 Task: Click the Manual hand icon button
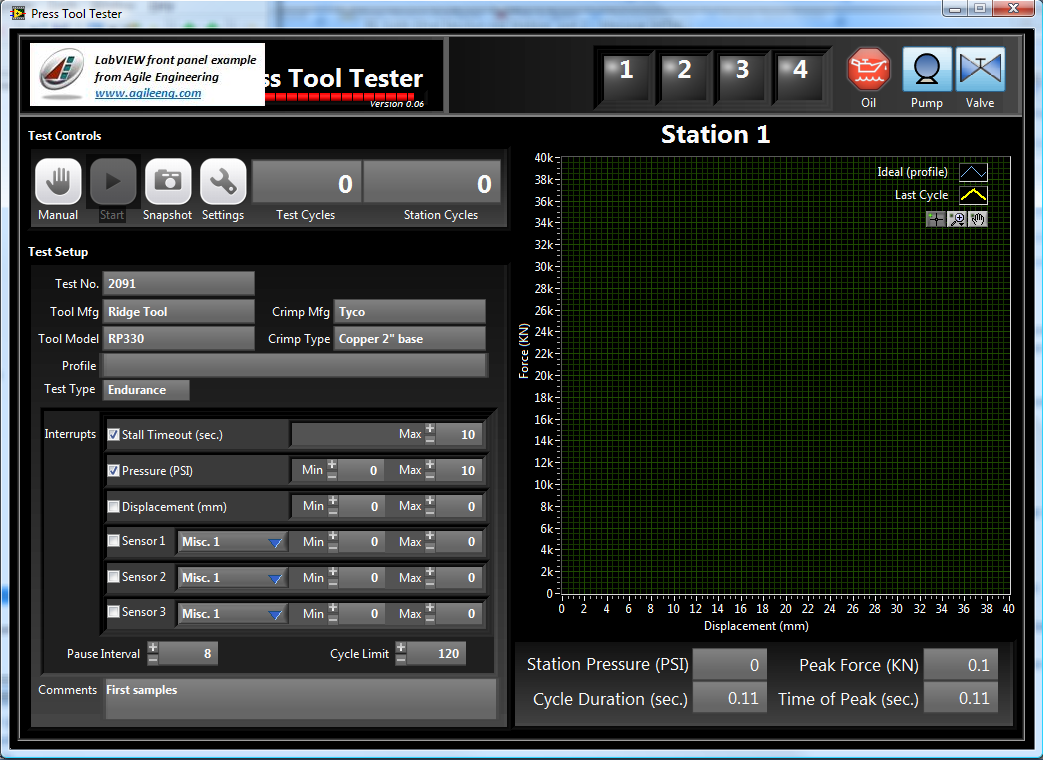58,182
